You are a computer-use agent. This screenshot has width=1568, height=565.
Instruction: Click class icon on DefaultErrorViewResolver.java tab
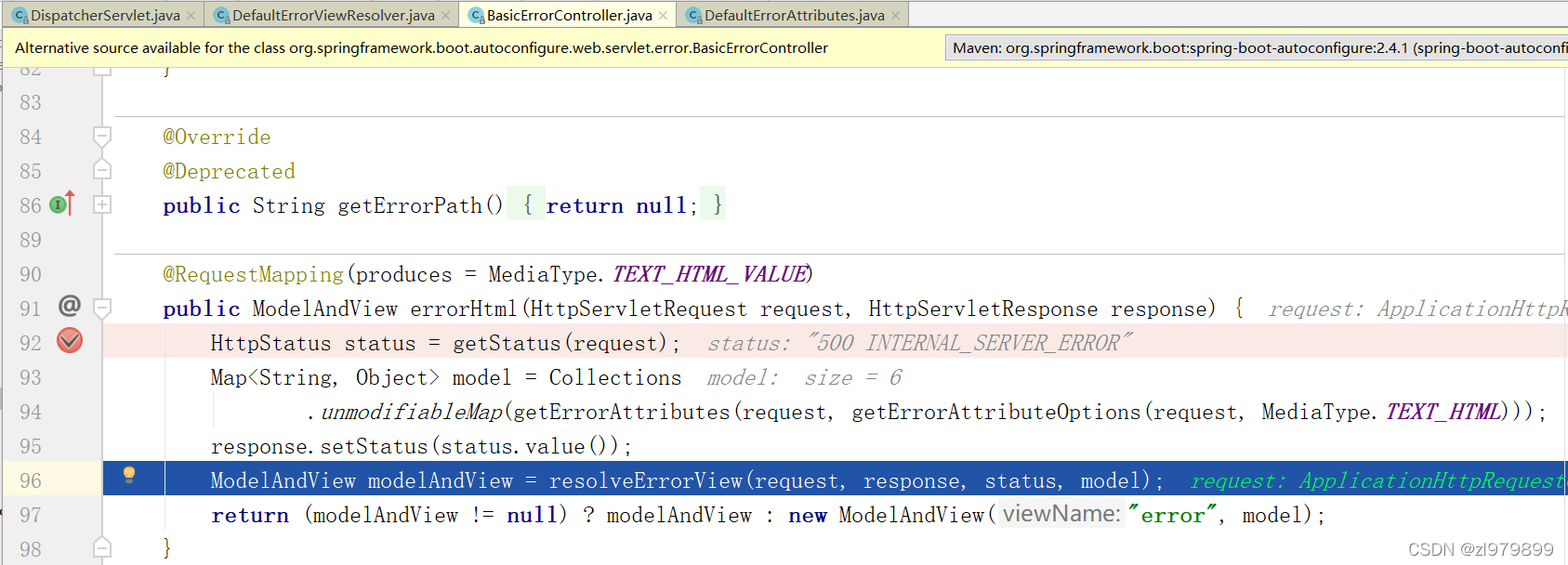coord(222,15)
